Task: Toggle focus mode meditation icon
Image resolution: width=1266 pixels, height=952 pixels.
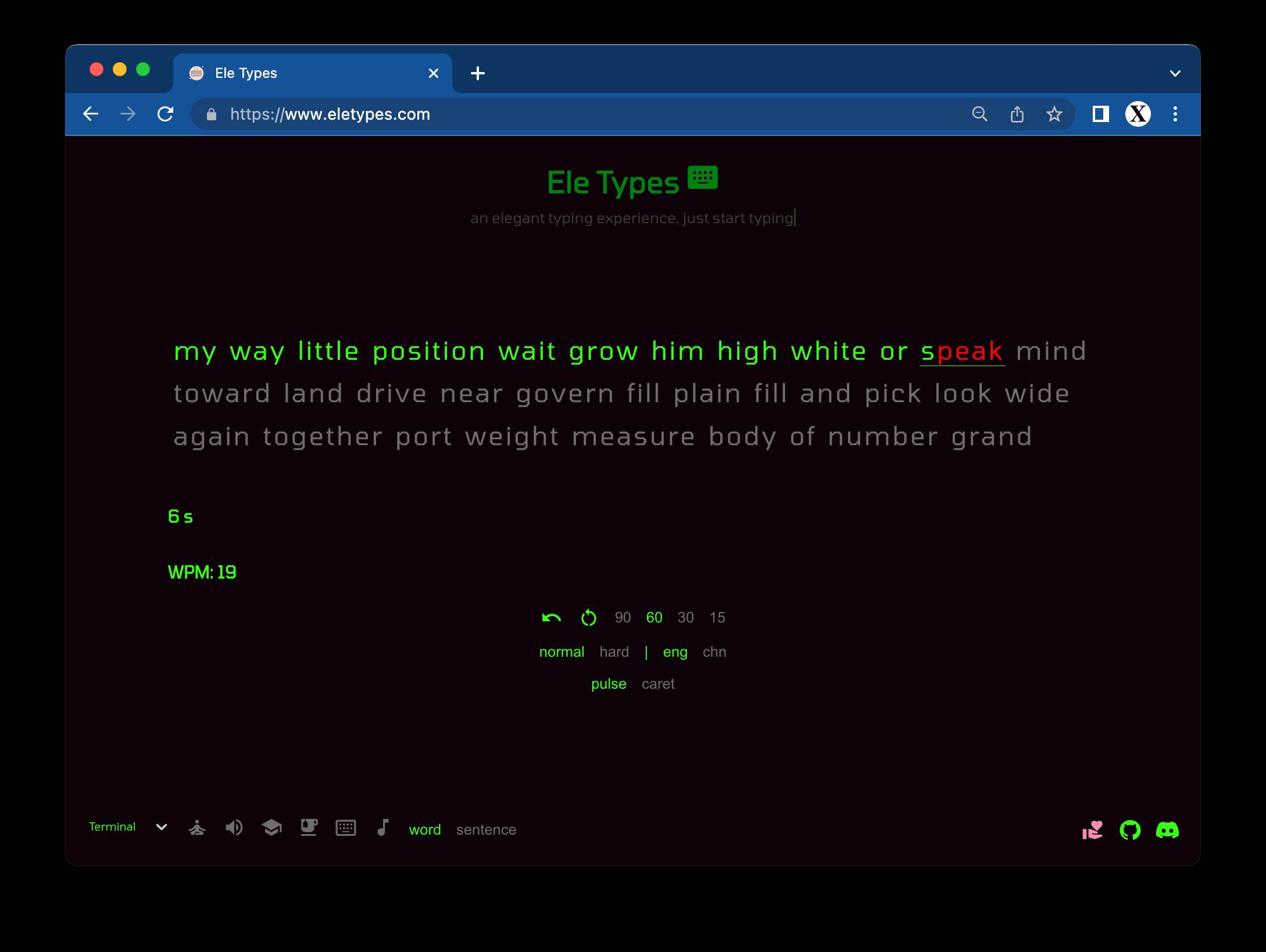Action: [x=197, y=828]
